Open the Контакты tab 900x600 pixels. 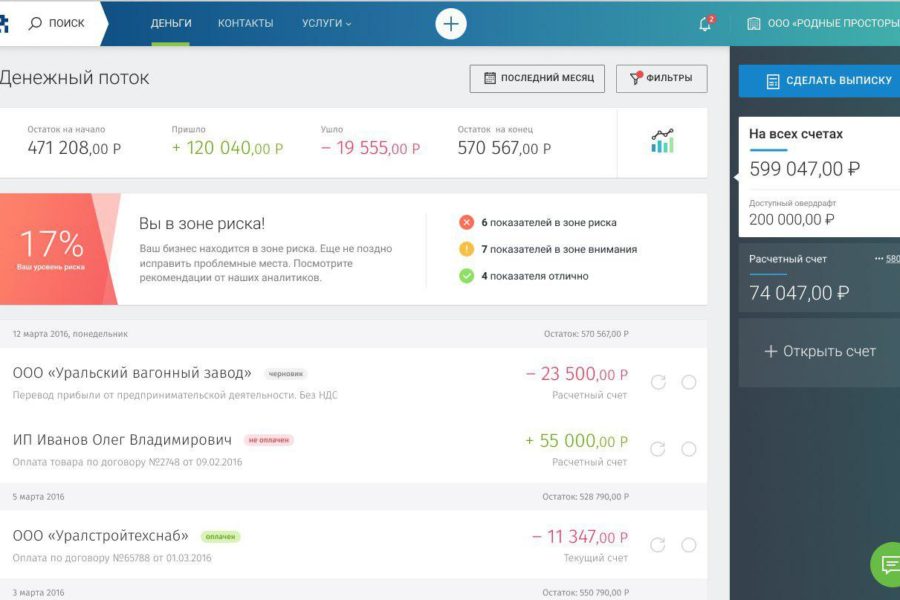(x=245, y=24)
